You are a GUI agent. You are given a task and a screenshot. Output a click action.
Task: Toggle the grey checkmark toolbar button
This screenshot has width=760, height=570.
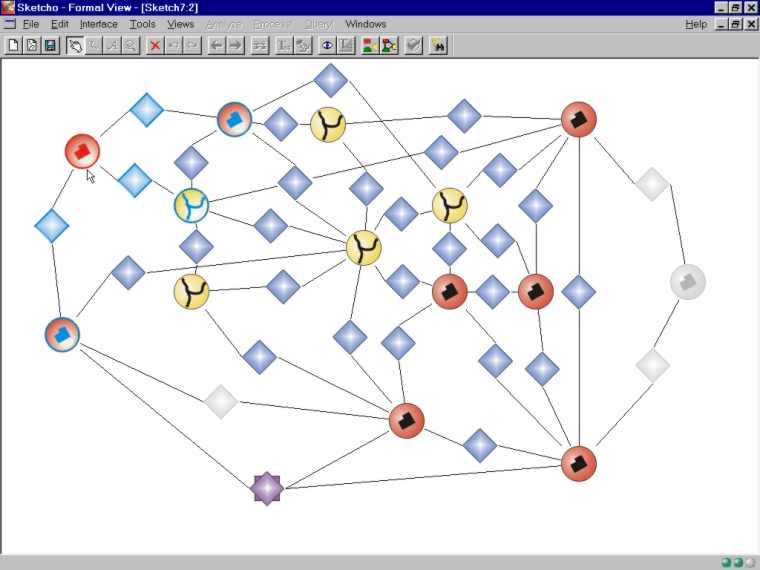413,45
